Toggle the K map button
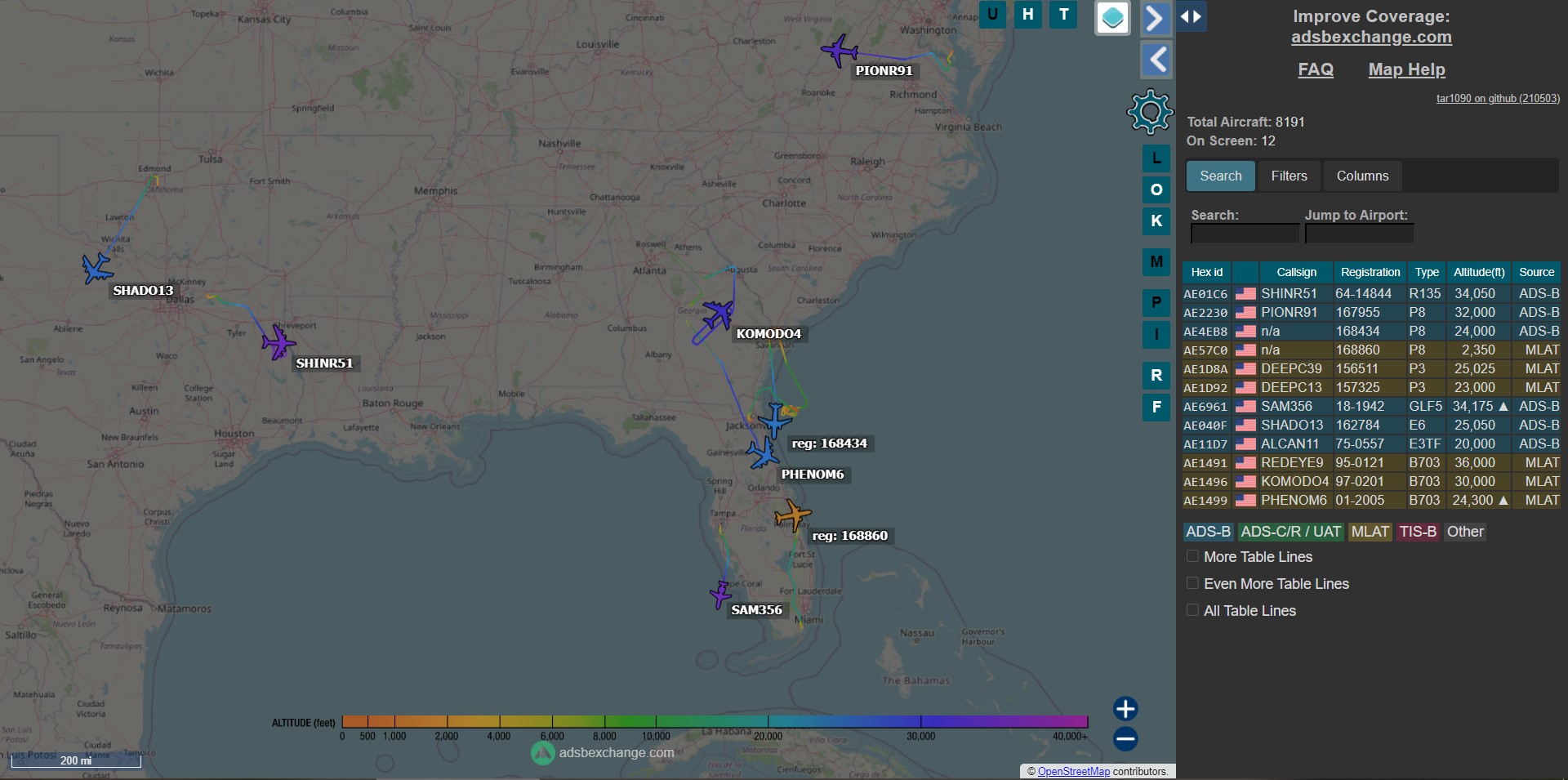 1156,221
